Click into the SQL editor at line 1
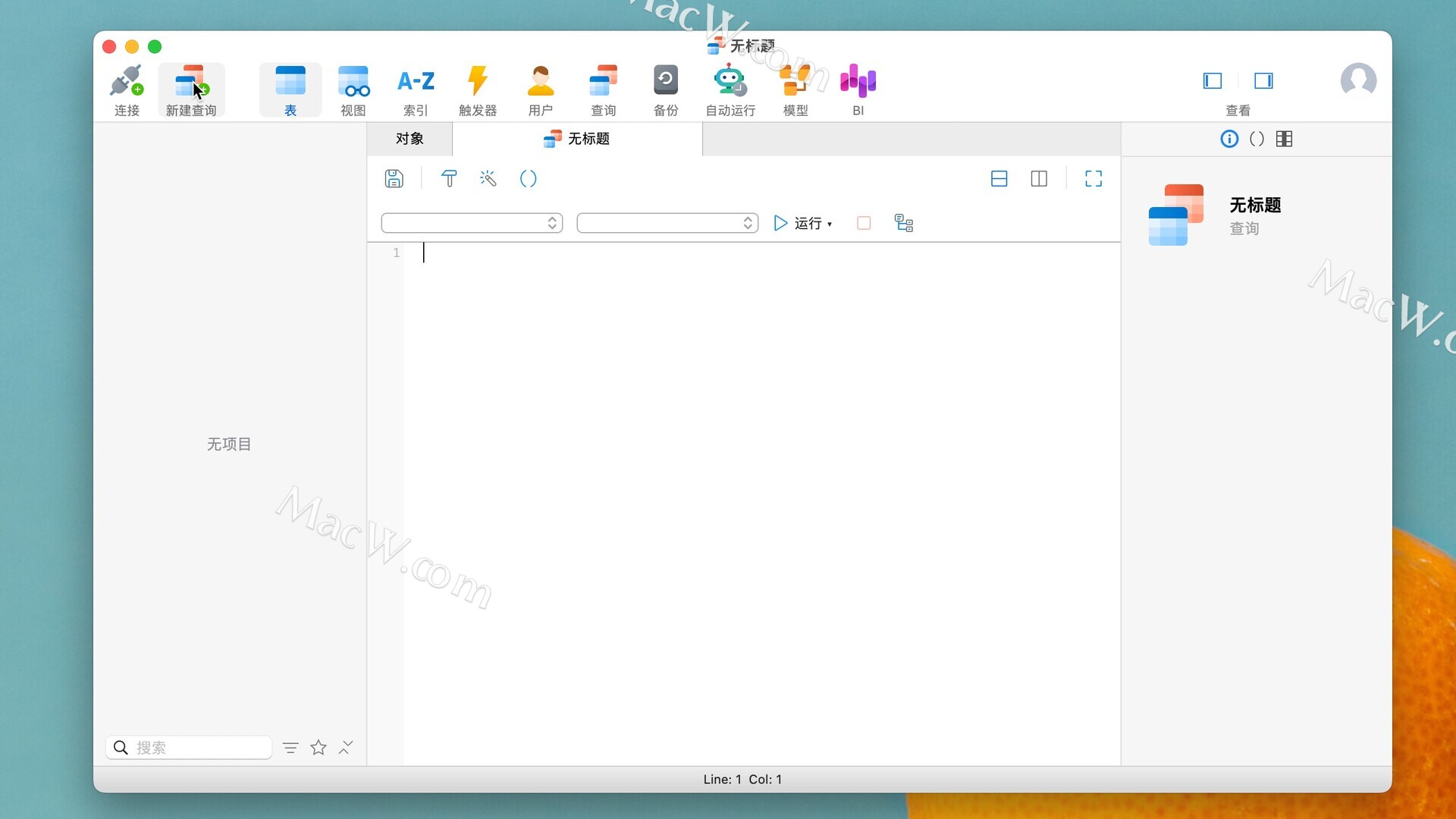This screenshot has height=819, width=1456. pos(761,253)
